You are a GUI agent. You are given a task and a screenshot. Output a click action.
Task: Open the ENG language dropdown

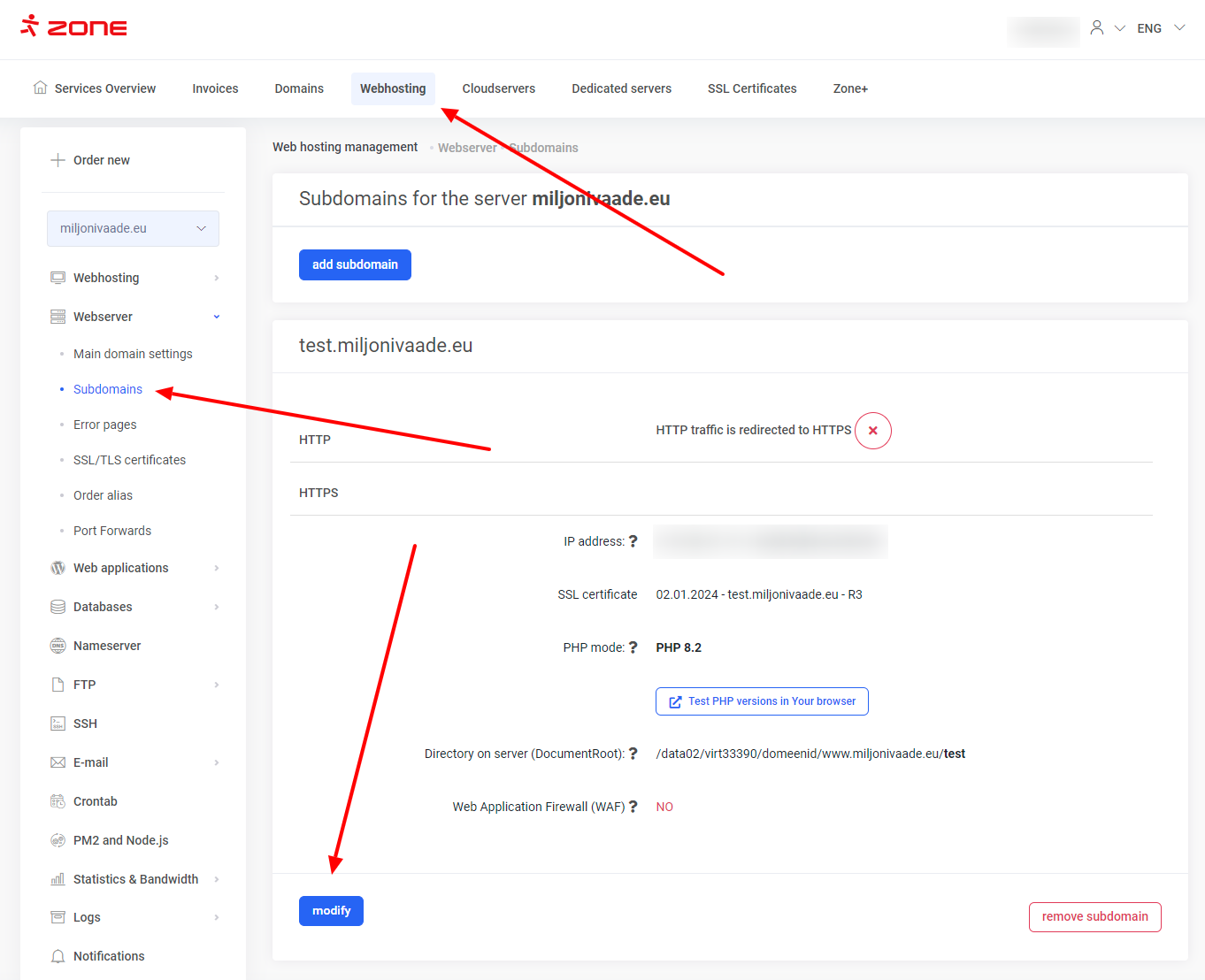[1161, 28]
